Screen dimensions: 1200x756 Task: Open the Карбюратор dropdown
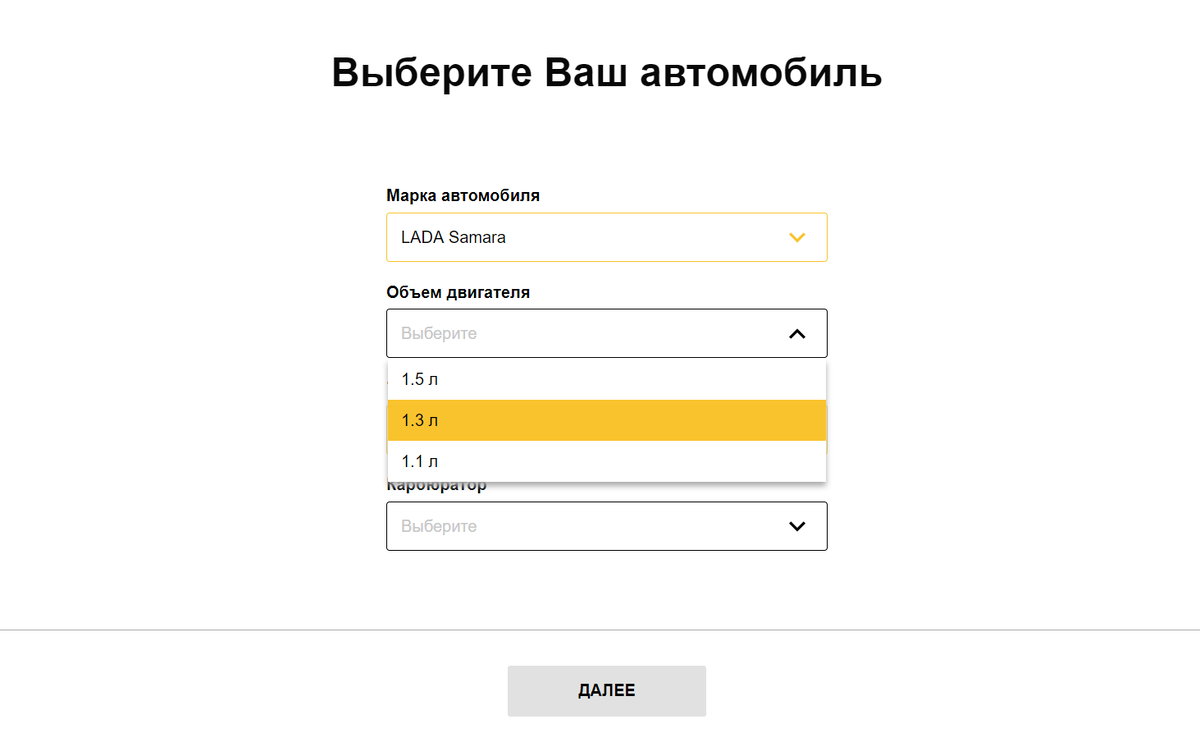click(x=606, y=526)
